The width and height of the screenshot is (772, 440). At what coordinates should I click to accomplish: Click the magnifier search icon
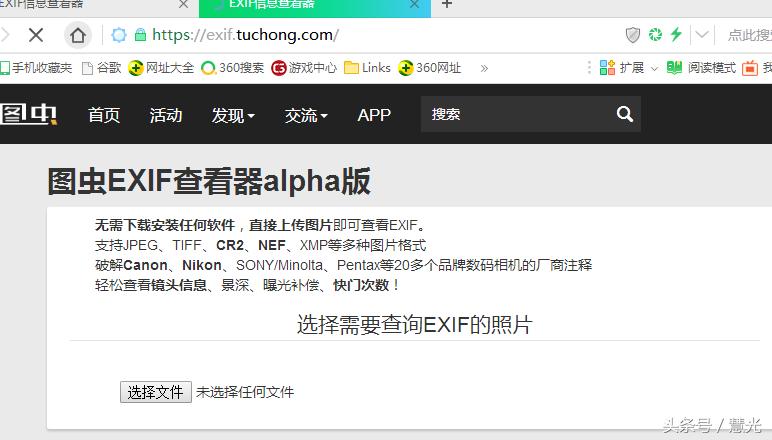pos(625,114)
